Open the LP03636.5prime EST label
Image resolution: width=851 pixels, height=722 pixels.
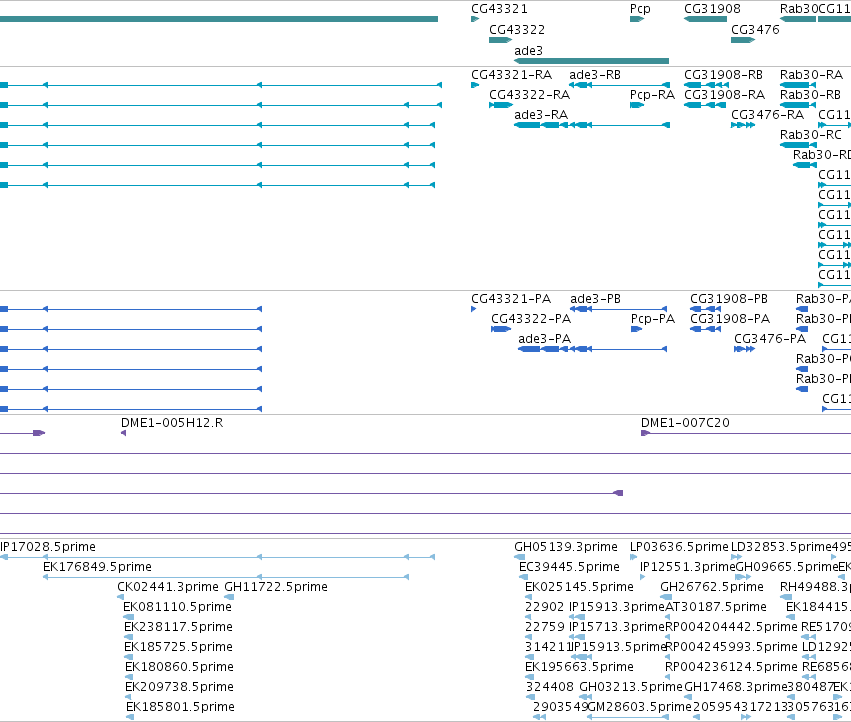click(679, 547)
